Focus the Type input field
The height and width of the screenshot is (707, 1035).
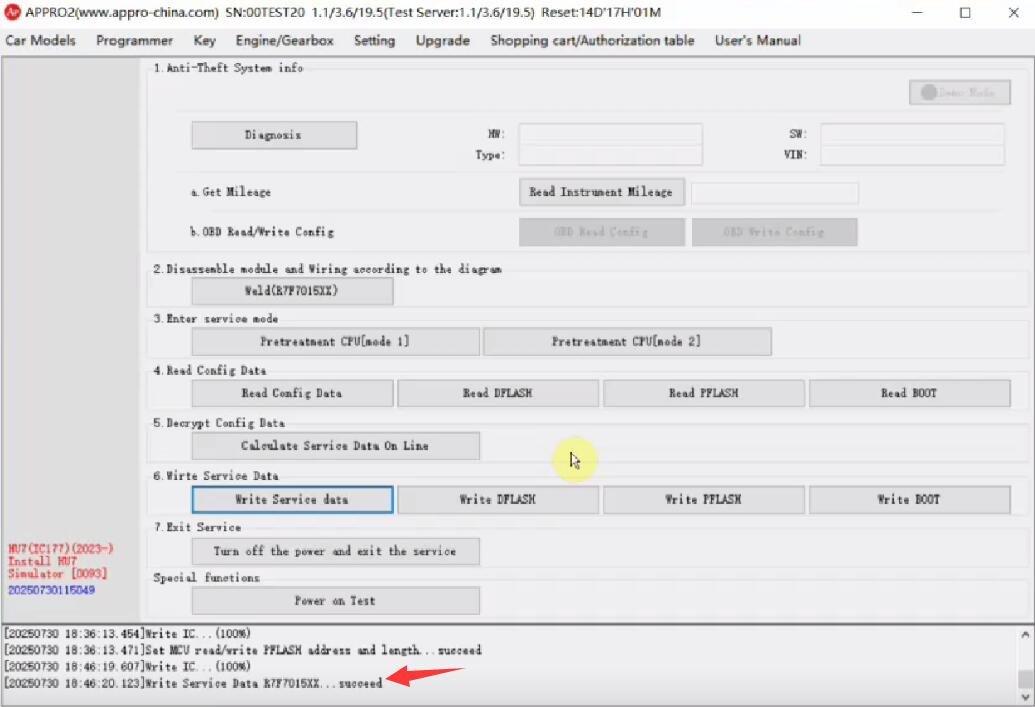611,154
